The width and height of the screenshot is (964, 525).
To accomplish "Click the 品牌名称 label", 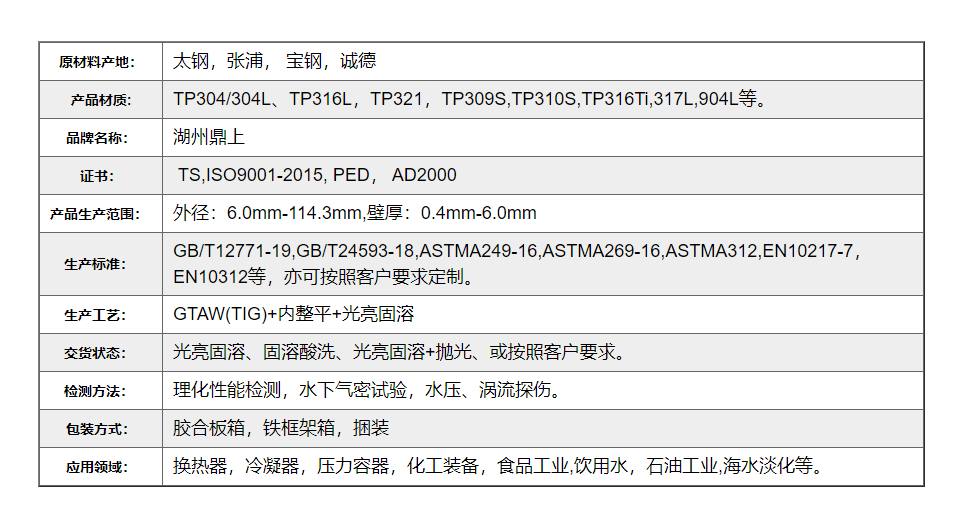I will [100, 138].
